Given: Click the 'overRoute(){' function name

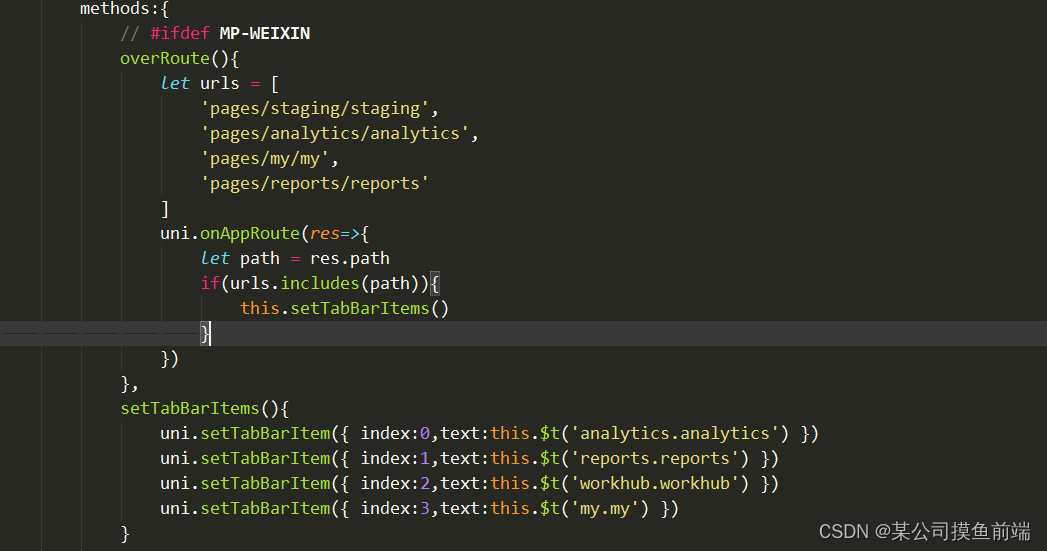Looking at the screenshot, I should (179, 59).
